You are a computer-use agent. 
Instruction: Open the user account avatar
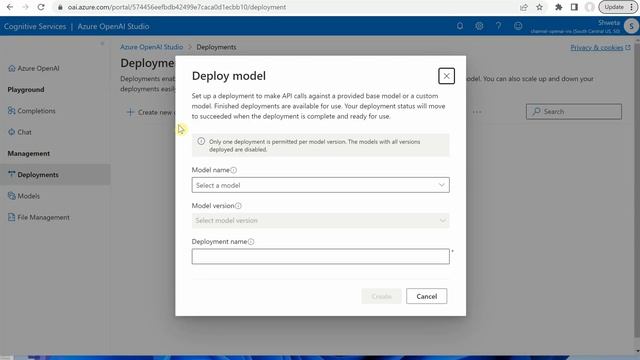pos(631,26)
